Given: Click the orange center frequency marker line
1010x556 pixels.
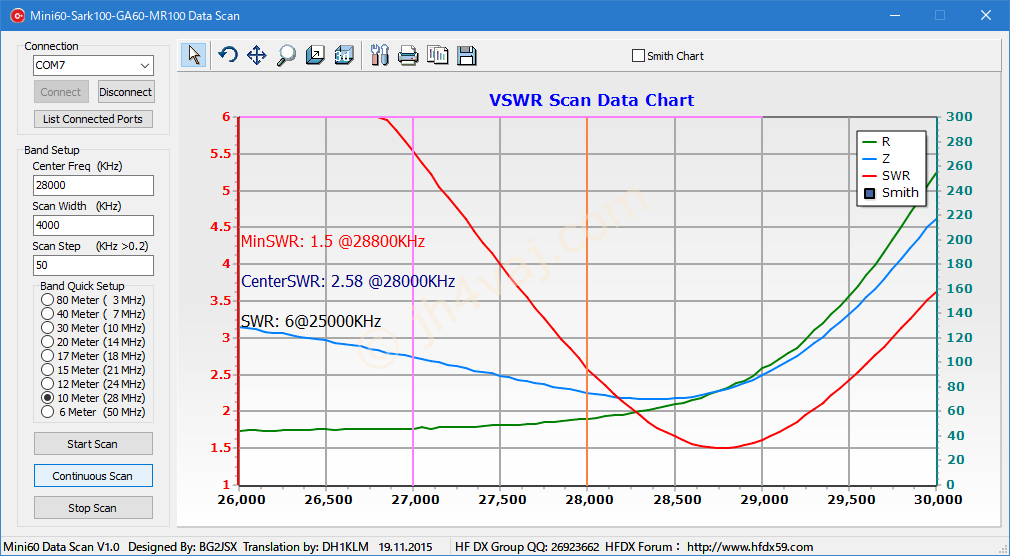Looking at the screenshot, I should (x=587, y=301).
